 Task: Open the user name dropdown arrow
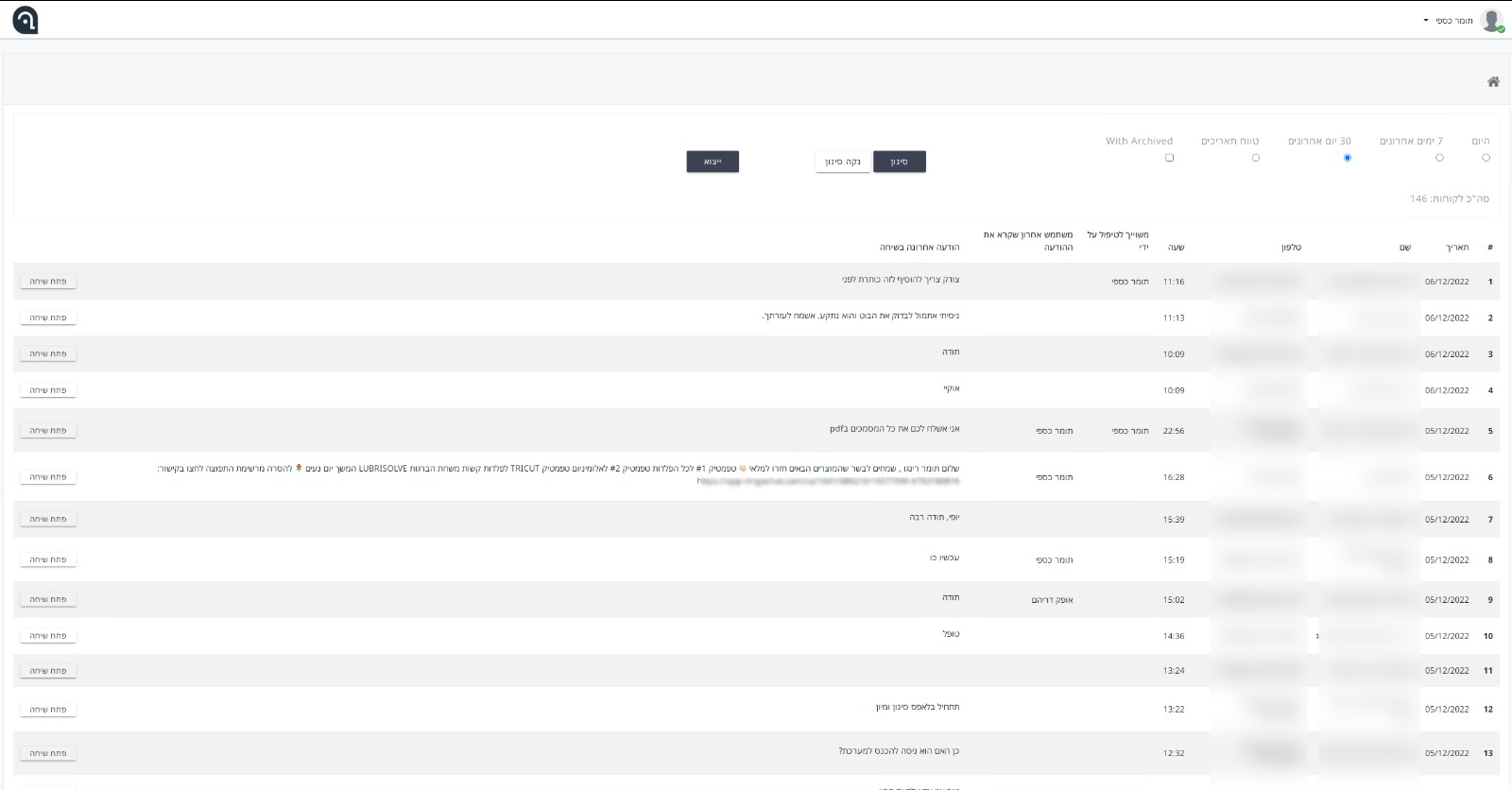(x=1426, y=21)
